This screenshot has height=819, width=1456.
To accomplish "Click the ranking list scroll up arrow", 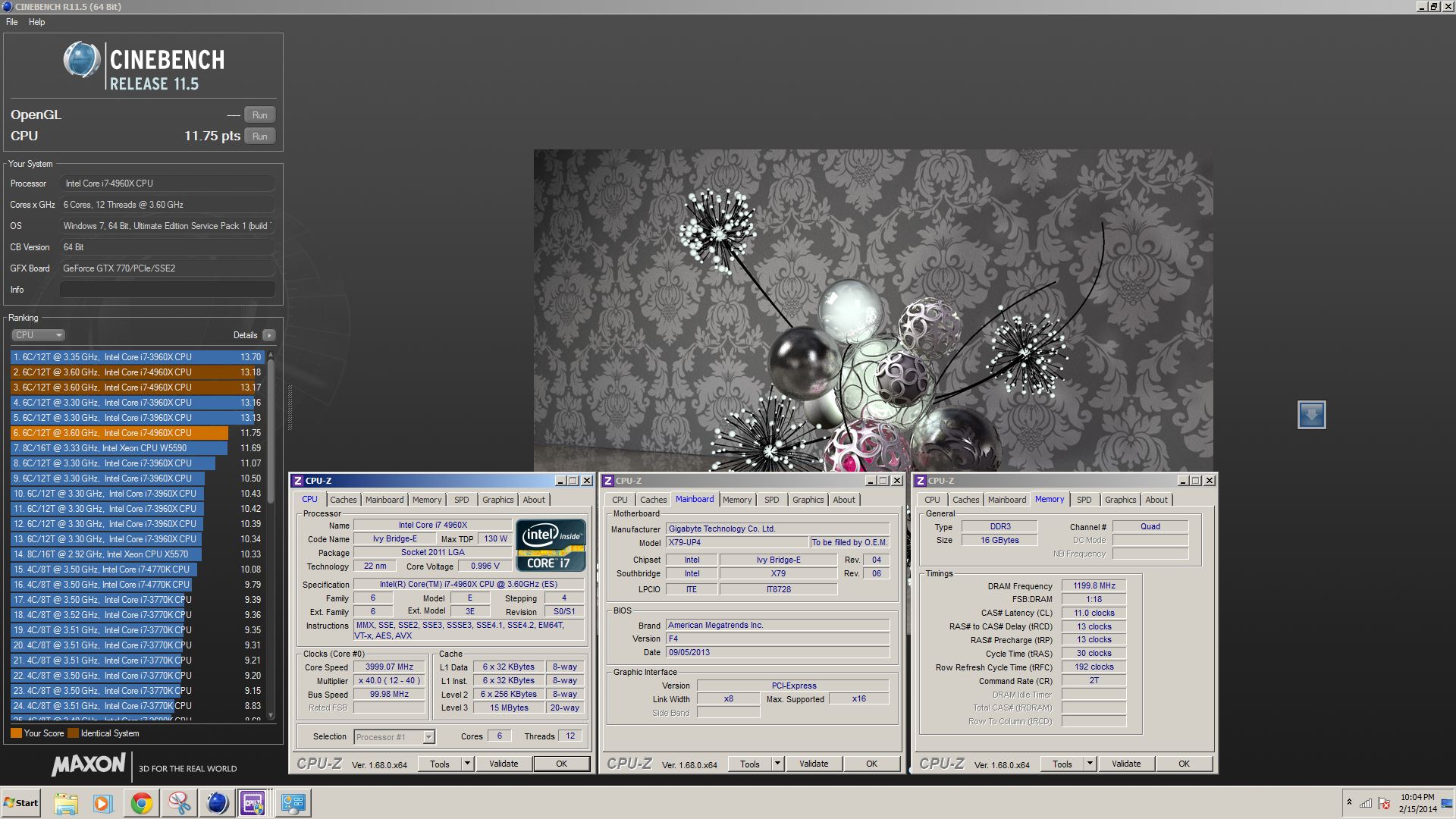I will 271,355.
